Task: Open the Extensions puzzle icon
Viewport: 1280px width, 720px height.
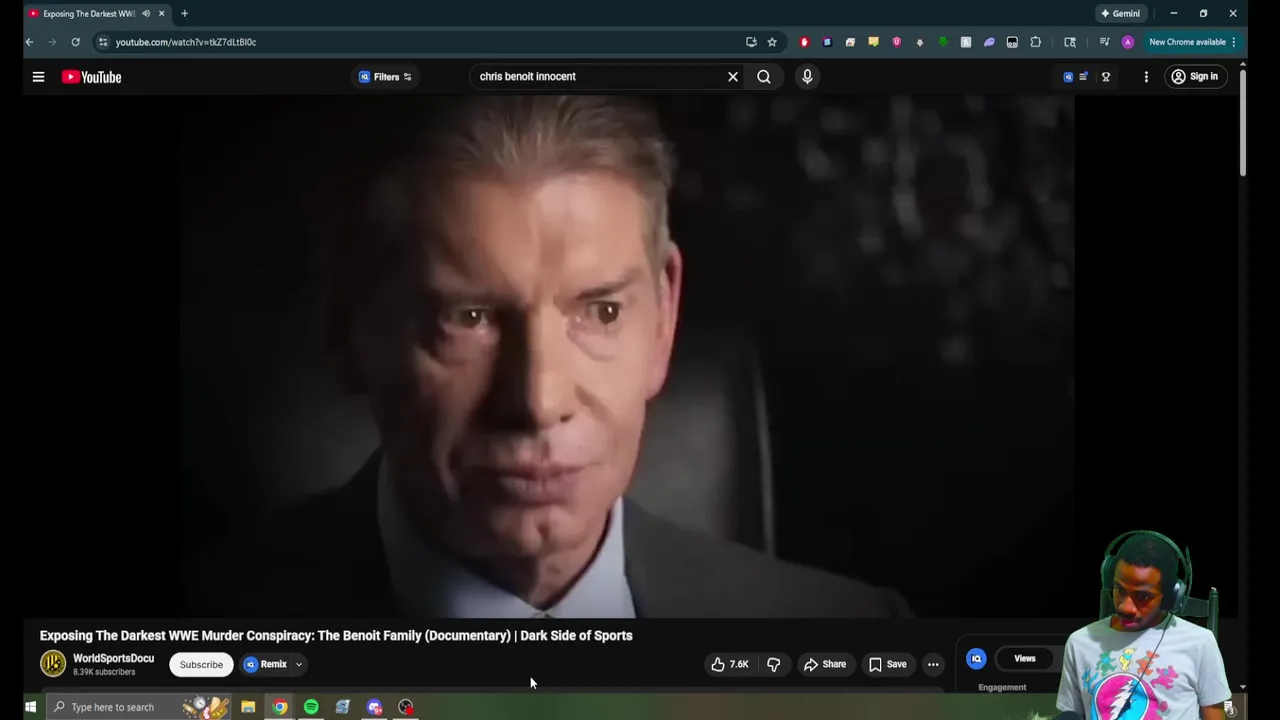Action: tap(1036, 42)
